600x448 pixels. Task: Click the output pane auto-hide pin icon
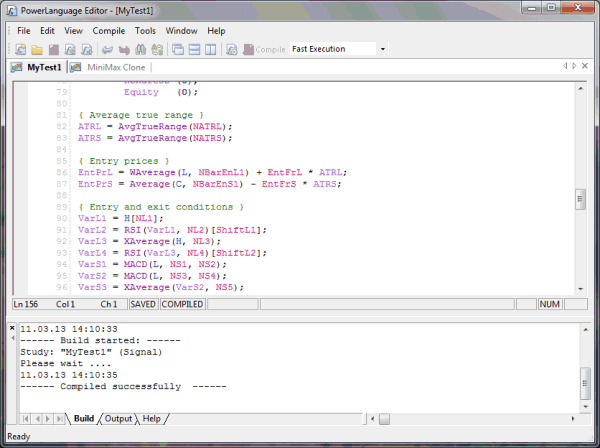(x=13, y=338)
